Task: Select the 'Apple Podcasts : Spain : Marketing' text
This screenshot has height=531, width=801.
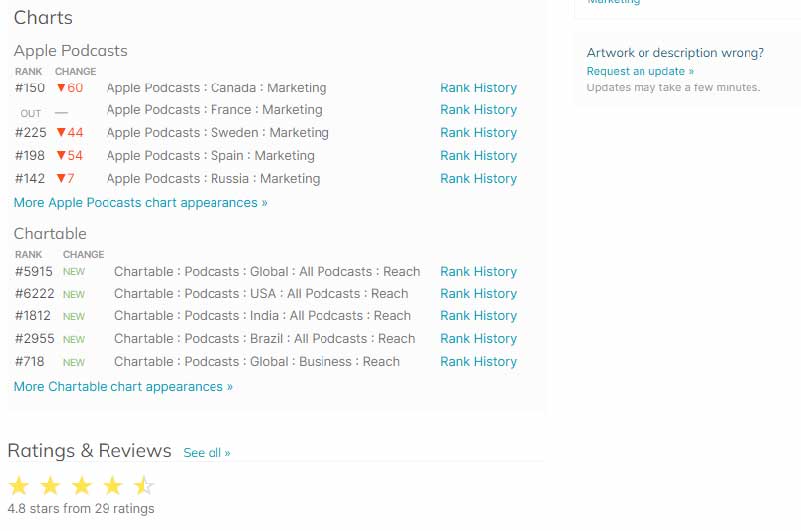Action: [210, 156]
